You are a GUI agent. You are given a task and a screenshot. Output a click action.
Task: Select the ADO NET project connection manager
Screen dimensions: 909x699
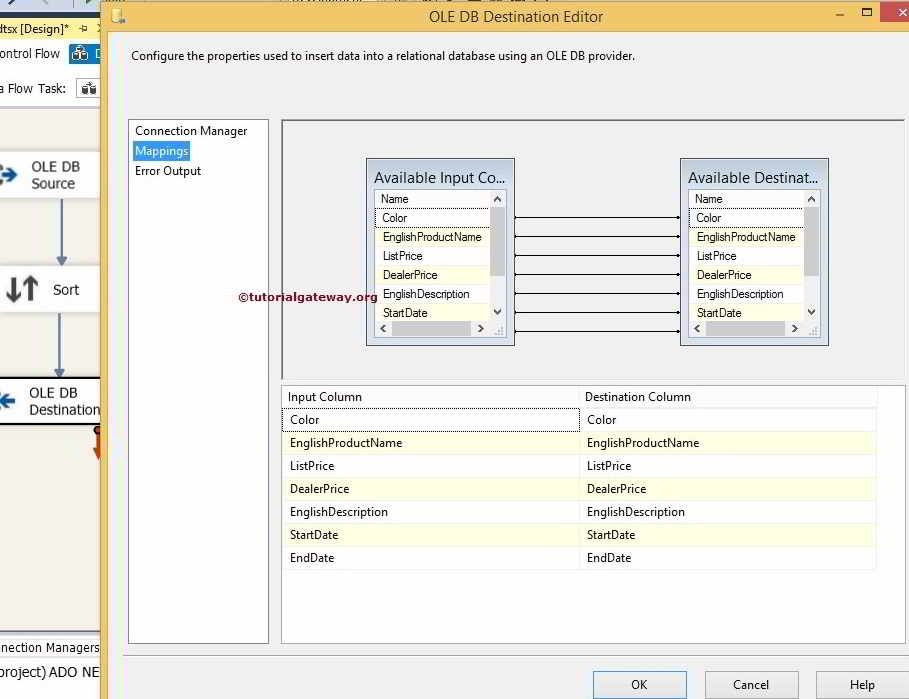48,672
